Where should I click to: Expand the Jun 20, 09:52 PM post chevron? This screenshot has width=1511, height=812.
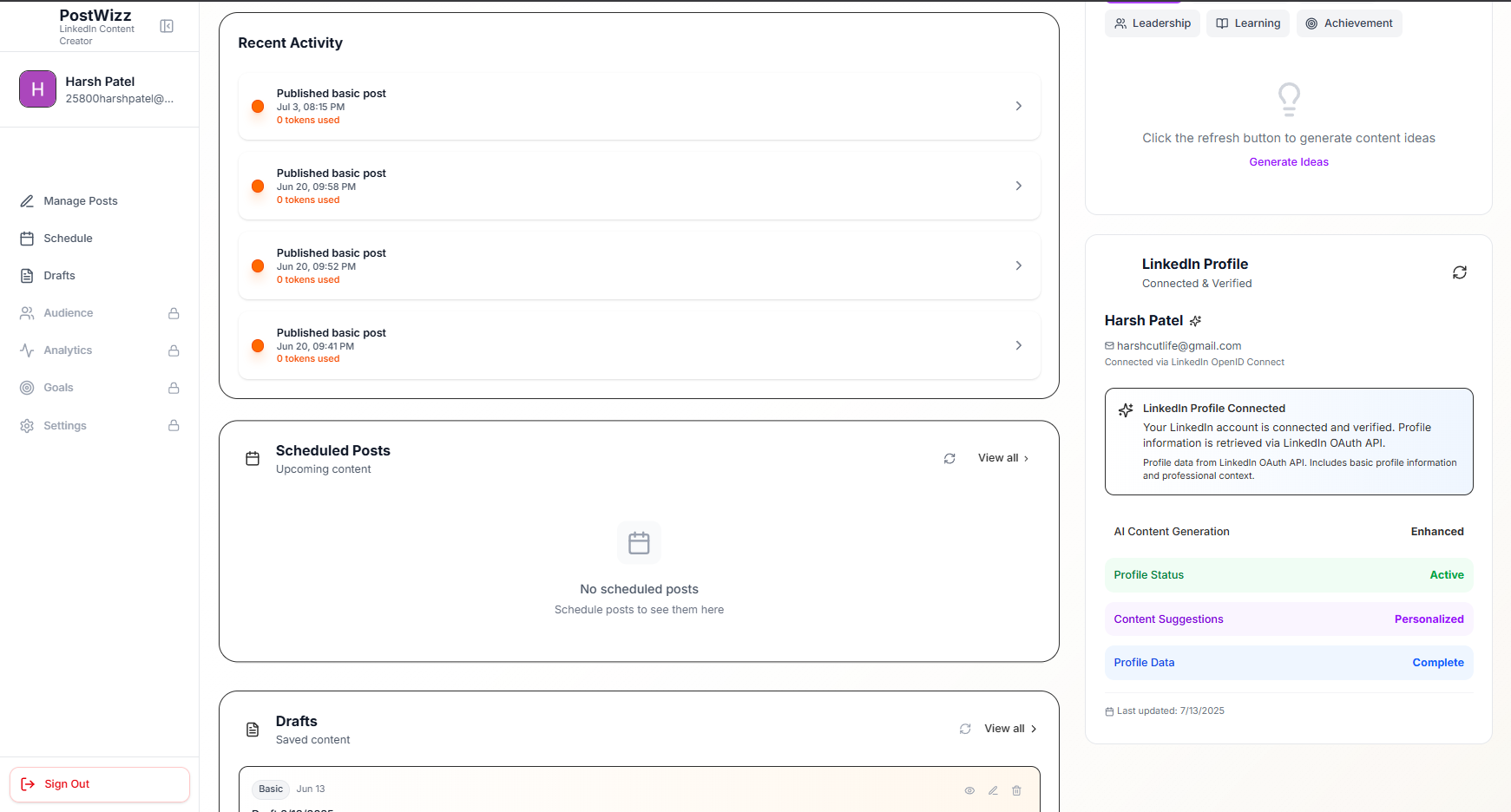click(x=1019, y=265)
